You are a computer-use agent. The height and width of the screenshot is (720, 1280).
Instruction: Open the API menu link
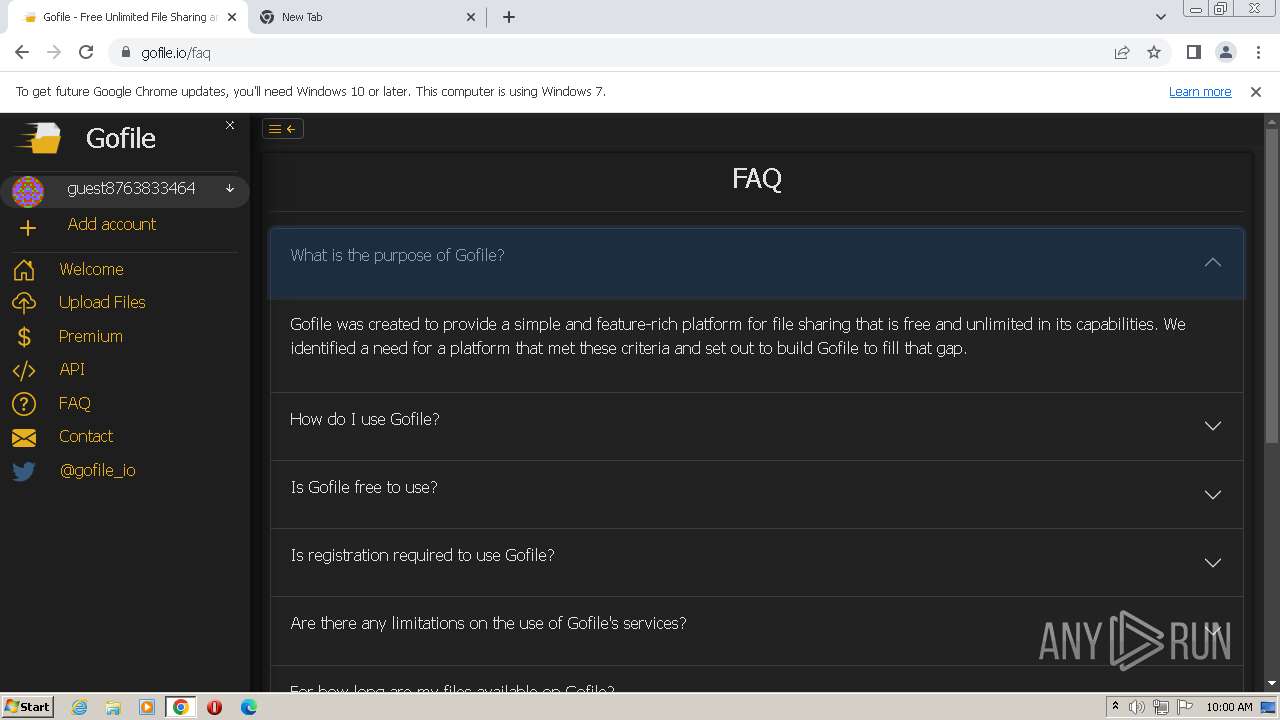click(72, 369)
